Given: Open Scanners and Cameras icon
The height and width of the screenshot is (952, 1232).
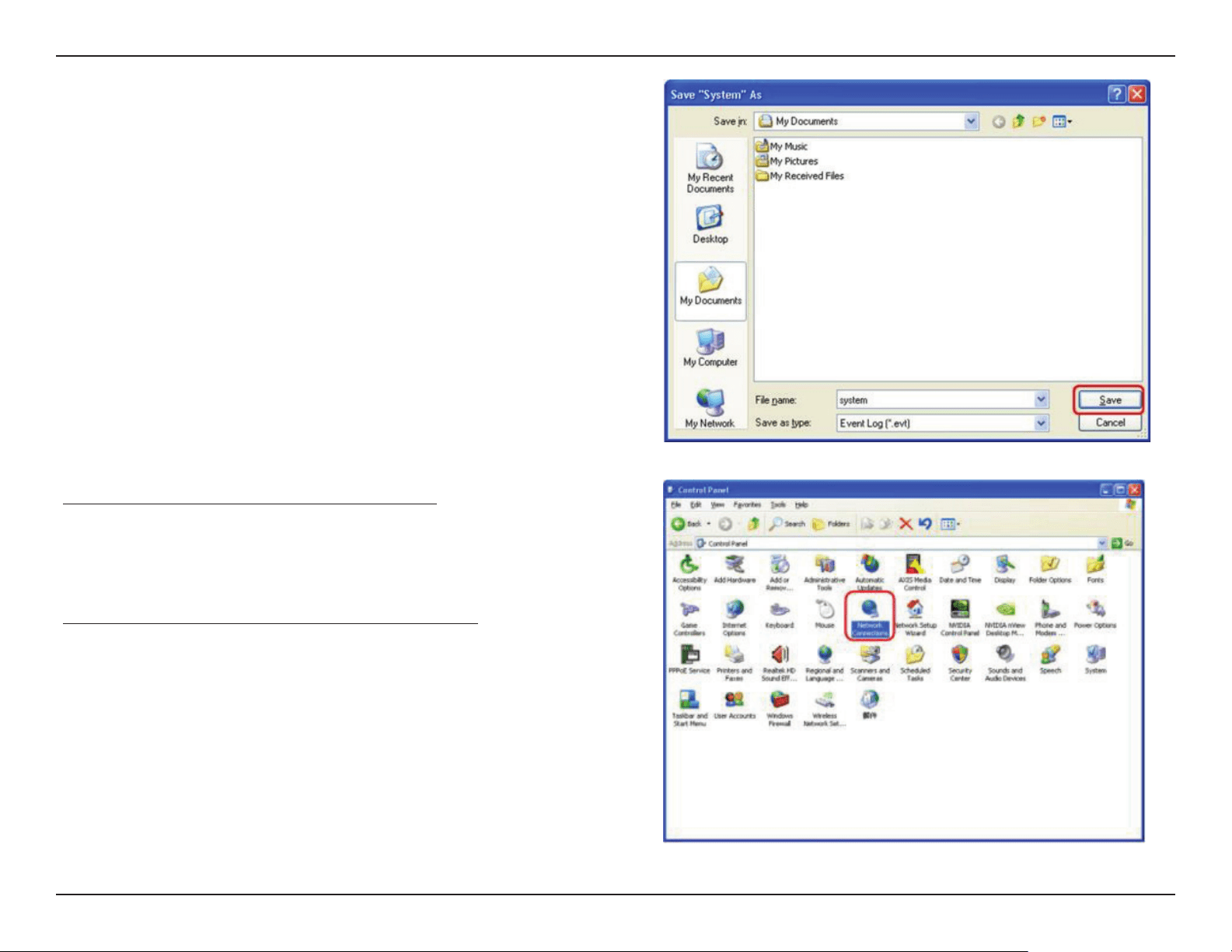Looking at the screenshot, I should [870, 662].
